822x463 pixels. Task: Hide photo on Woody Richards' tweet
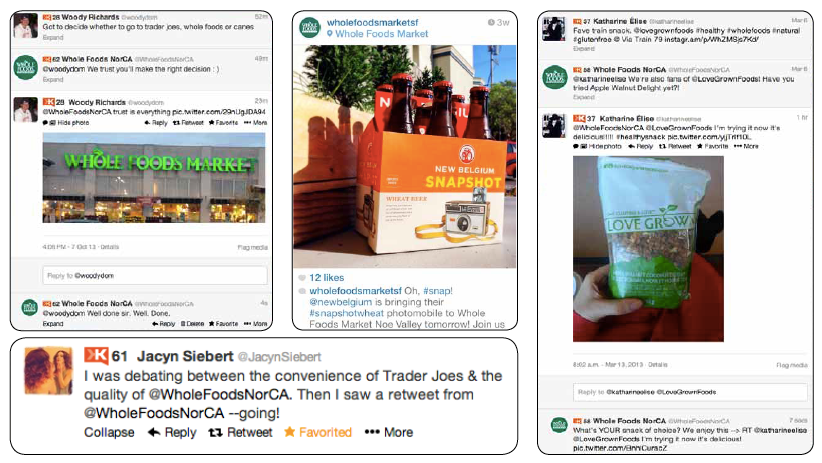(66, 123)
